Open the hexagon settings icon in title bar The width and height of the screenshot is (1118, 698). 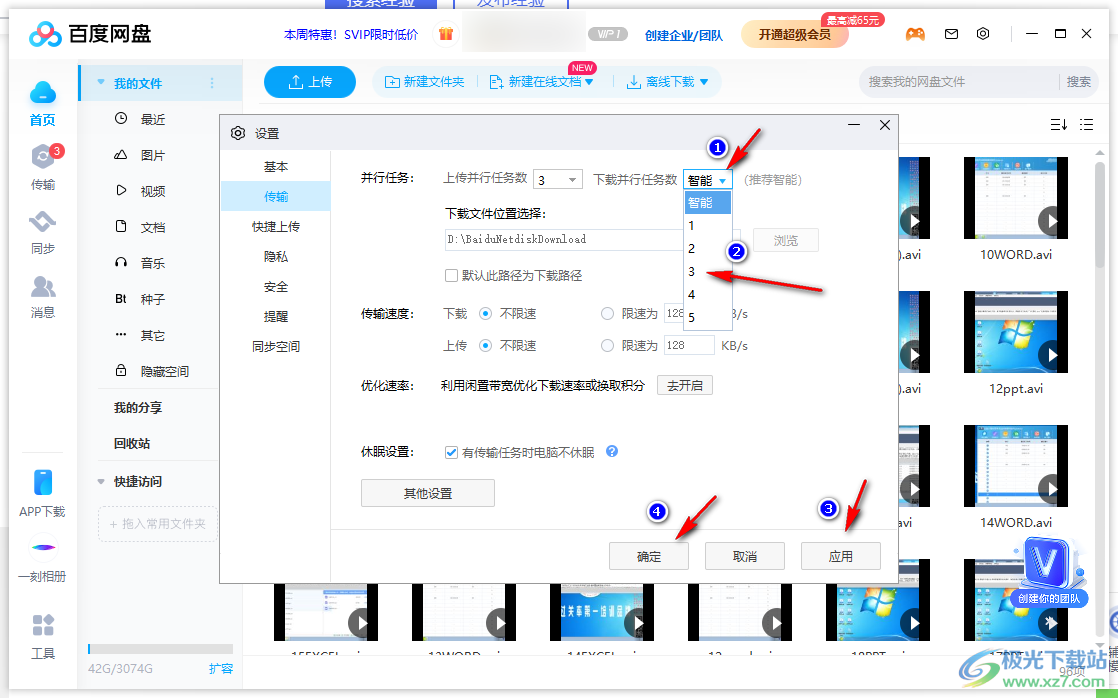pyautogui.click(x=983, y=34)
